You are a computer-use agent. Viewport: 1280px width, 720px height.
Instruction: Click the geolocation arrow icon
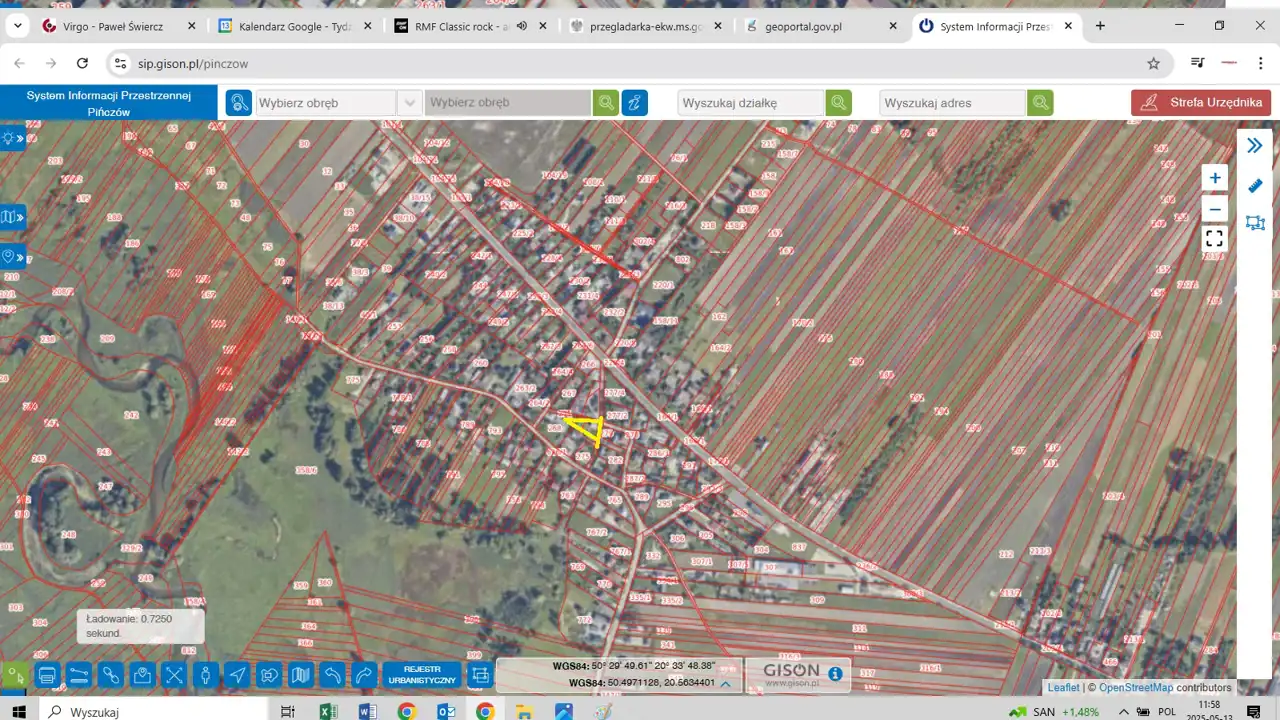(237, 675)
